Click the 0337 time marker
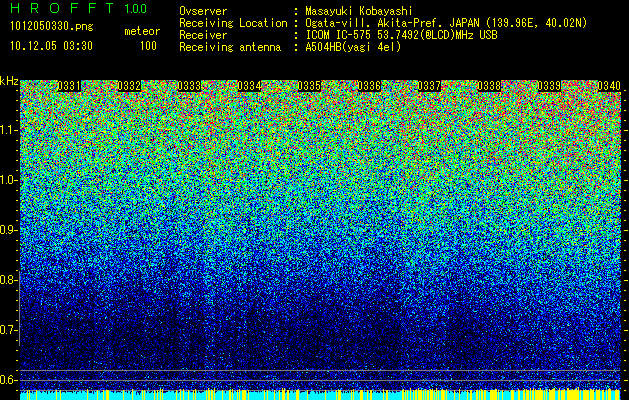Screen dimensions: 629x400 (x=429, y=86)
